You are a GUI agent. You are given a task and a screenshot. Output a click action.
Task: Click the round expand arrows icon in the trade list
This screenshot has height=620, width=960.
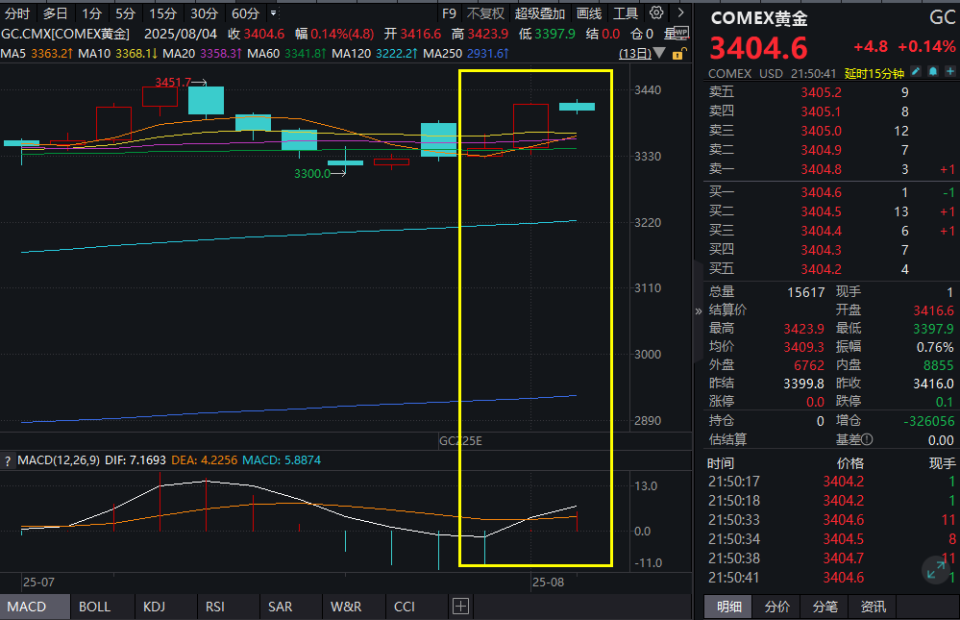935,570
